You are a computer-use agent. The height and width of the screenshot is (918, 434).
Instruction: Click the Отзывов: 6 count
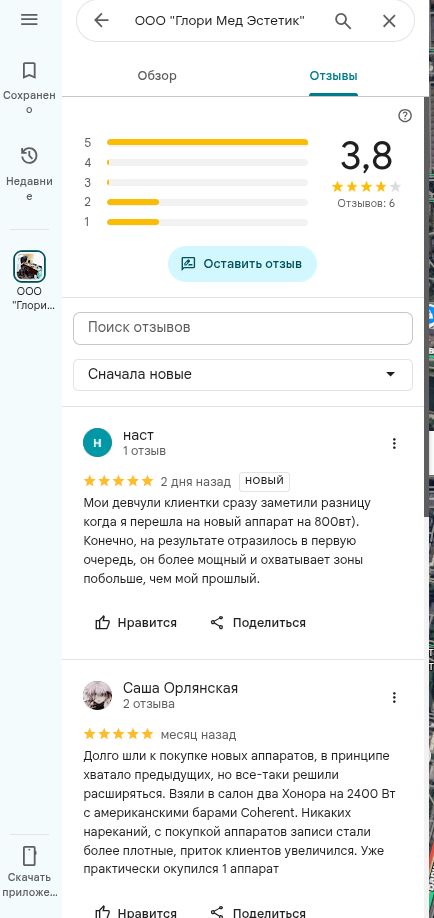(x=366, y=204)
